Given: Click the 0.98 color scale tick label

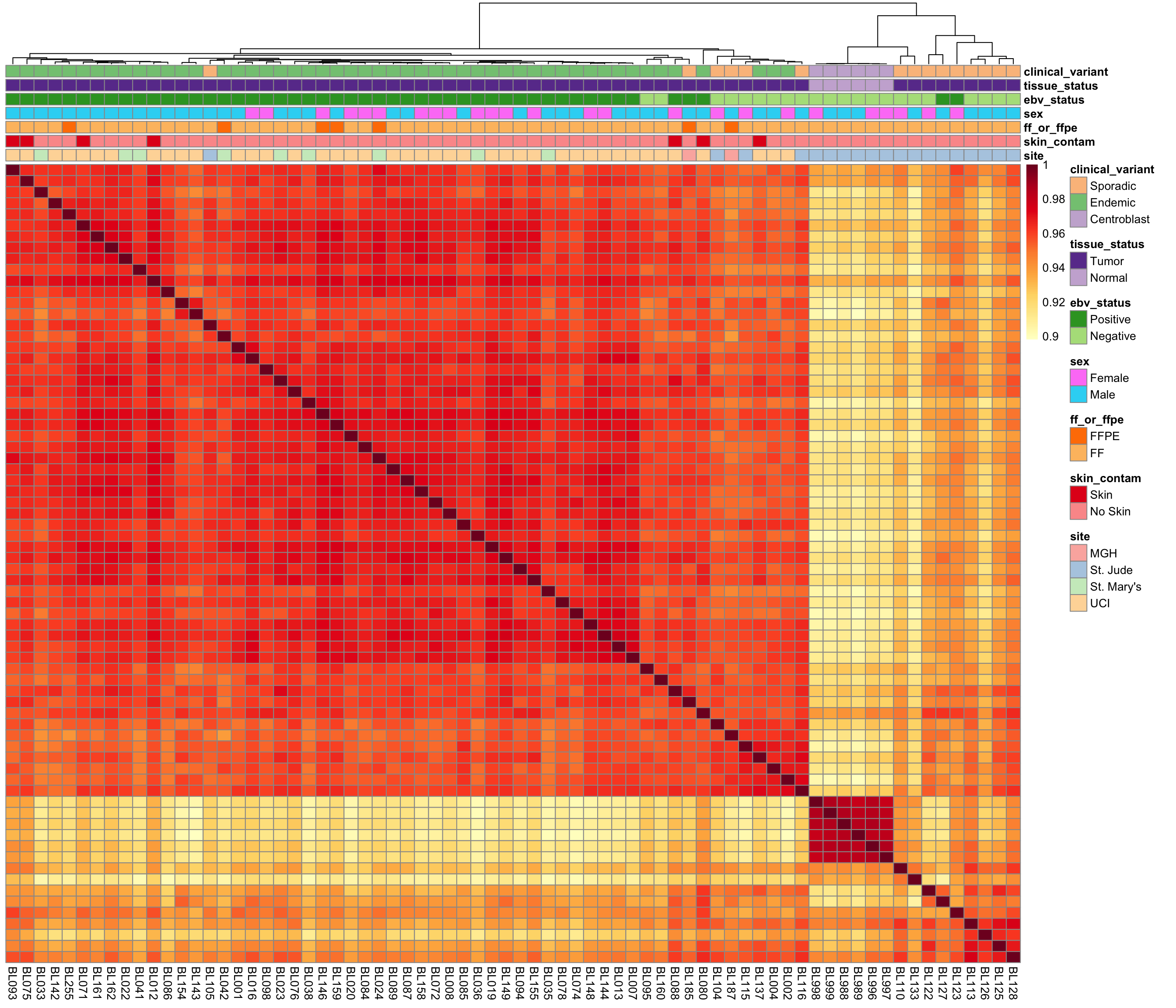Looking at the screenshot, I should click(x=1054, y=199).
